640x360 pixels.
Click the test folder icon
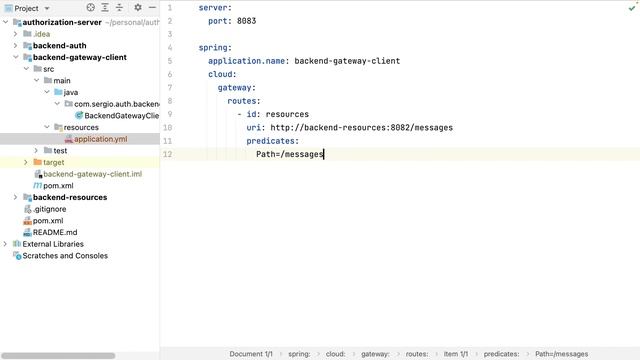48,151
